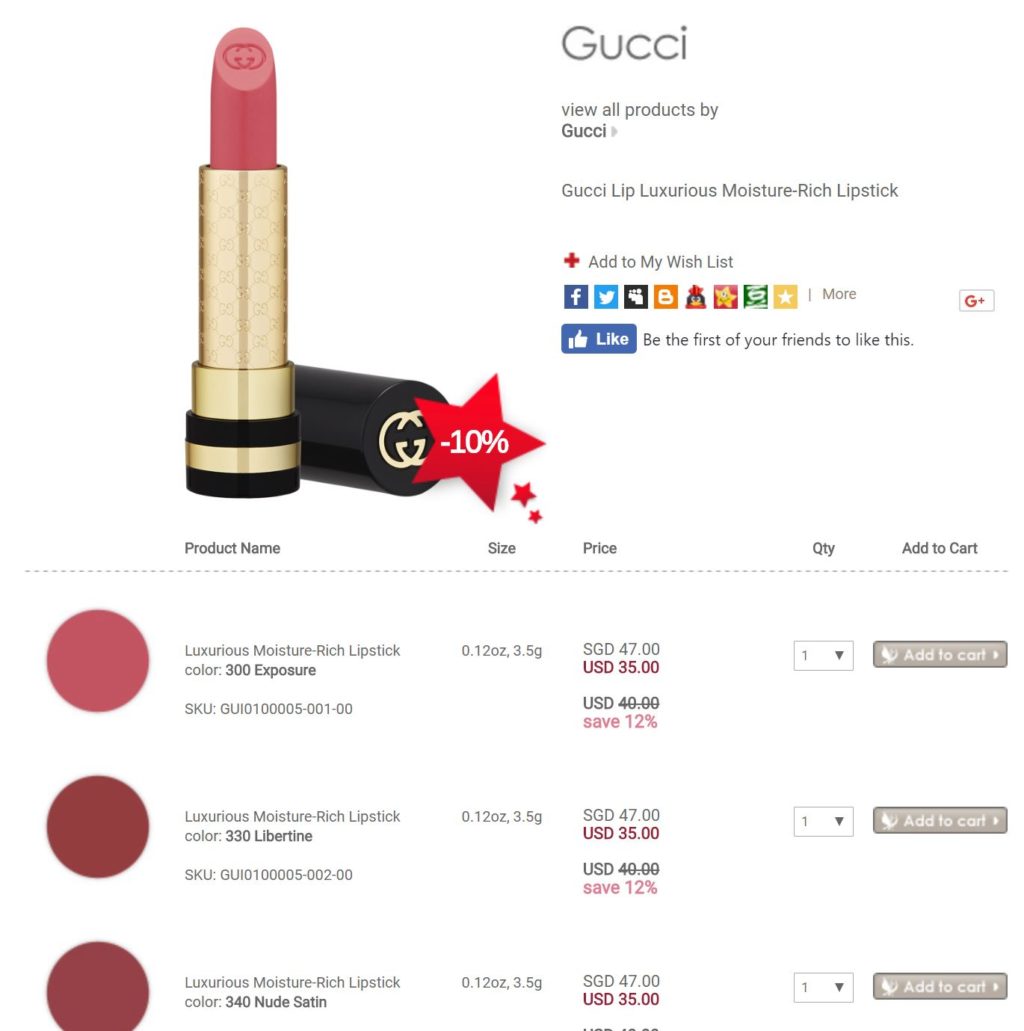Share on Facebook icon
The width and height of the screenshot is (1024, 1031).
575,297
